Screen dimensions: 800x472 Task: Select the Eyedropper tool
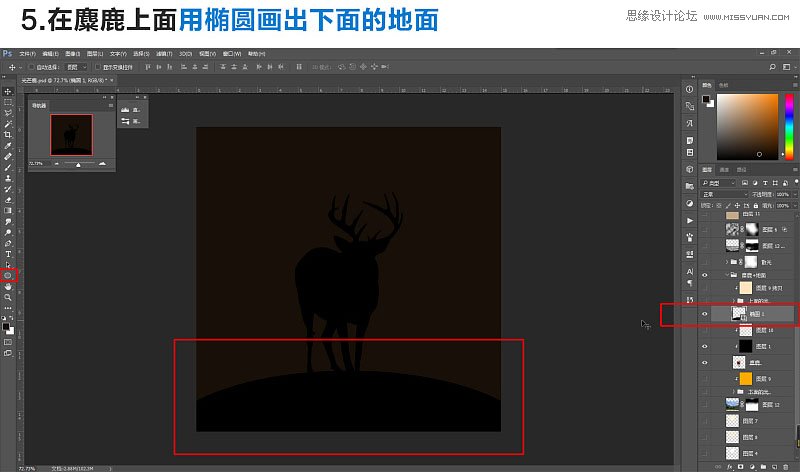pos(8,146)
